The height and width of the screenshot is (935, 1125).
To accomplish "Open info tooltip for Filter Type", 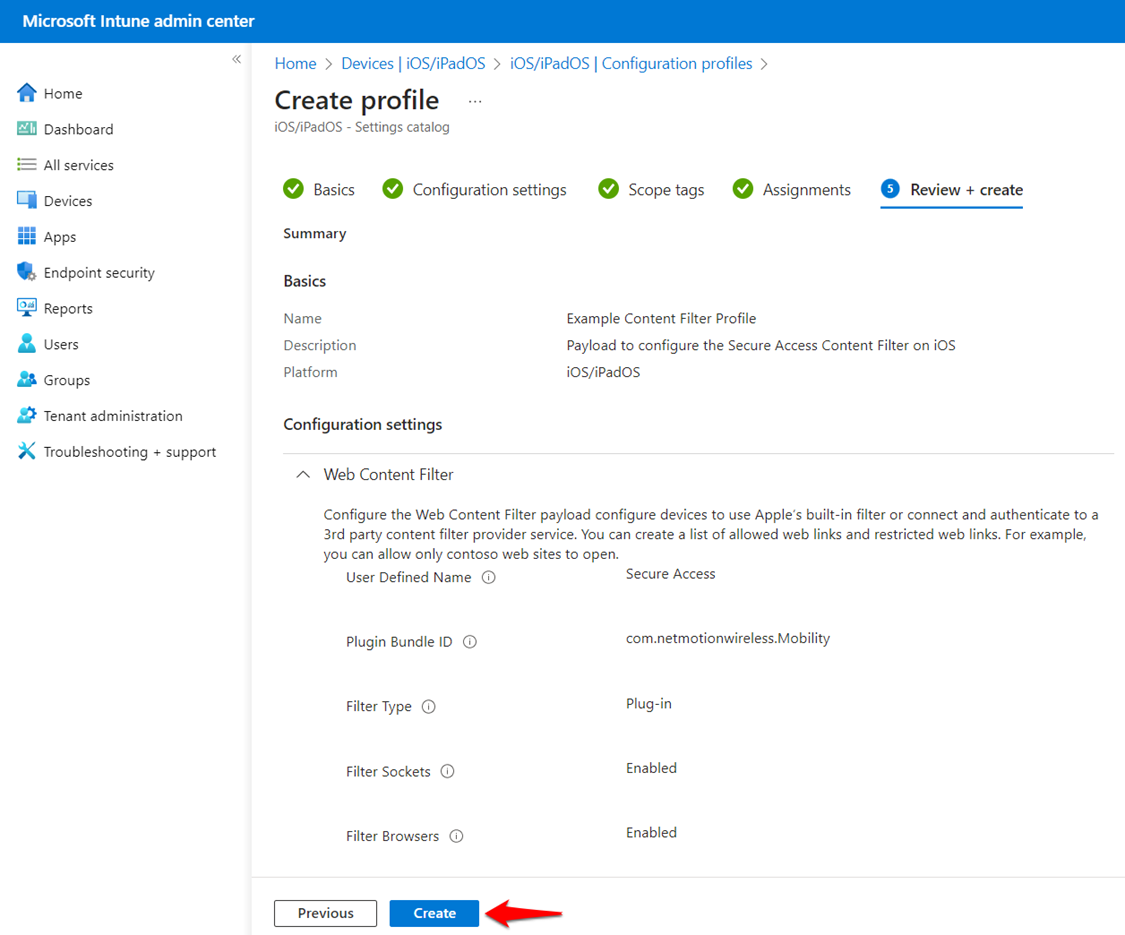I will 428,707.
